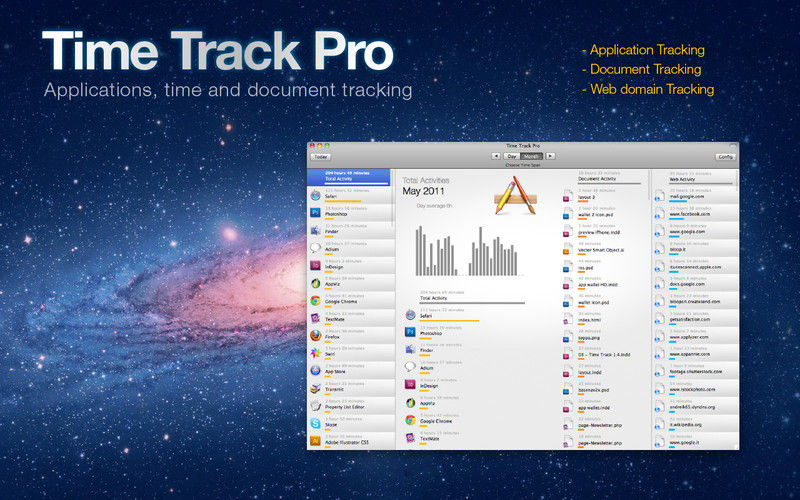The width and height of the screenshot is (800, 500).
Task: Advance to the next time span arrow
Action: click(x=551, y=156)
